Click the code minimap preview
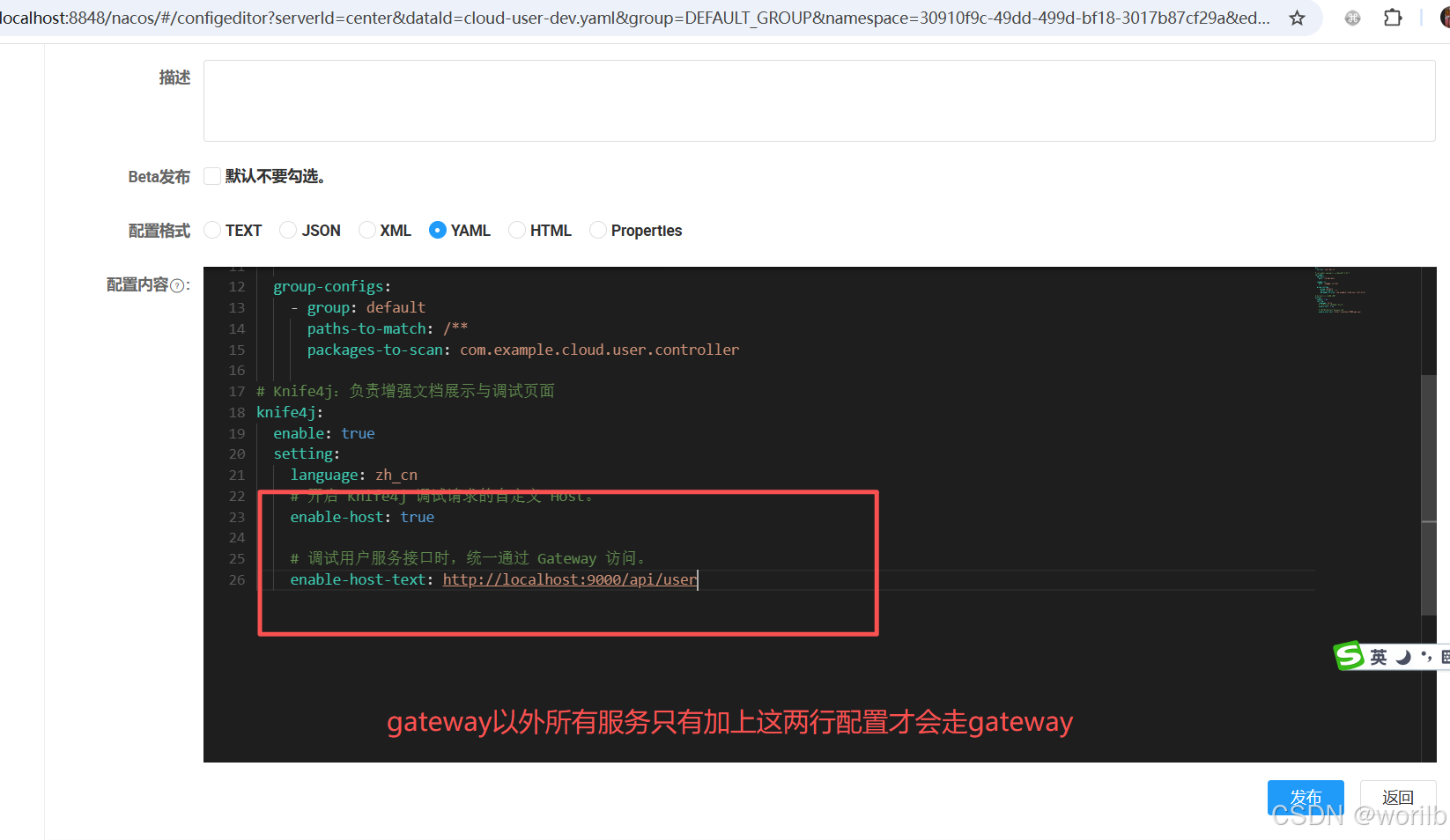1450x840 pixels. tap(1339, 291)
